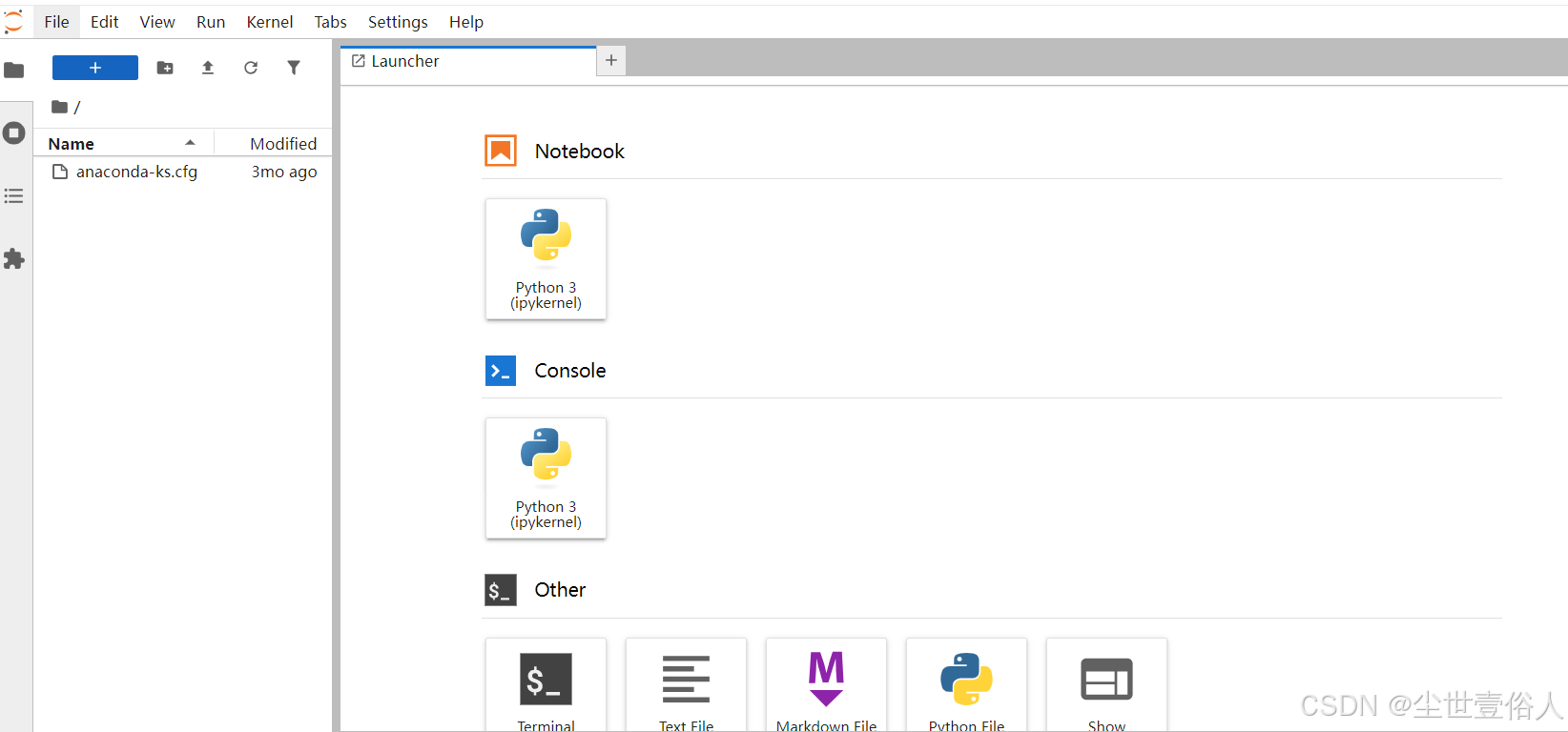Open Running Terminals and Kernels sidebar icon

point(14,133)
